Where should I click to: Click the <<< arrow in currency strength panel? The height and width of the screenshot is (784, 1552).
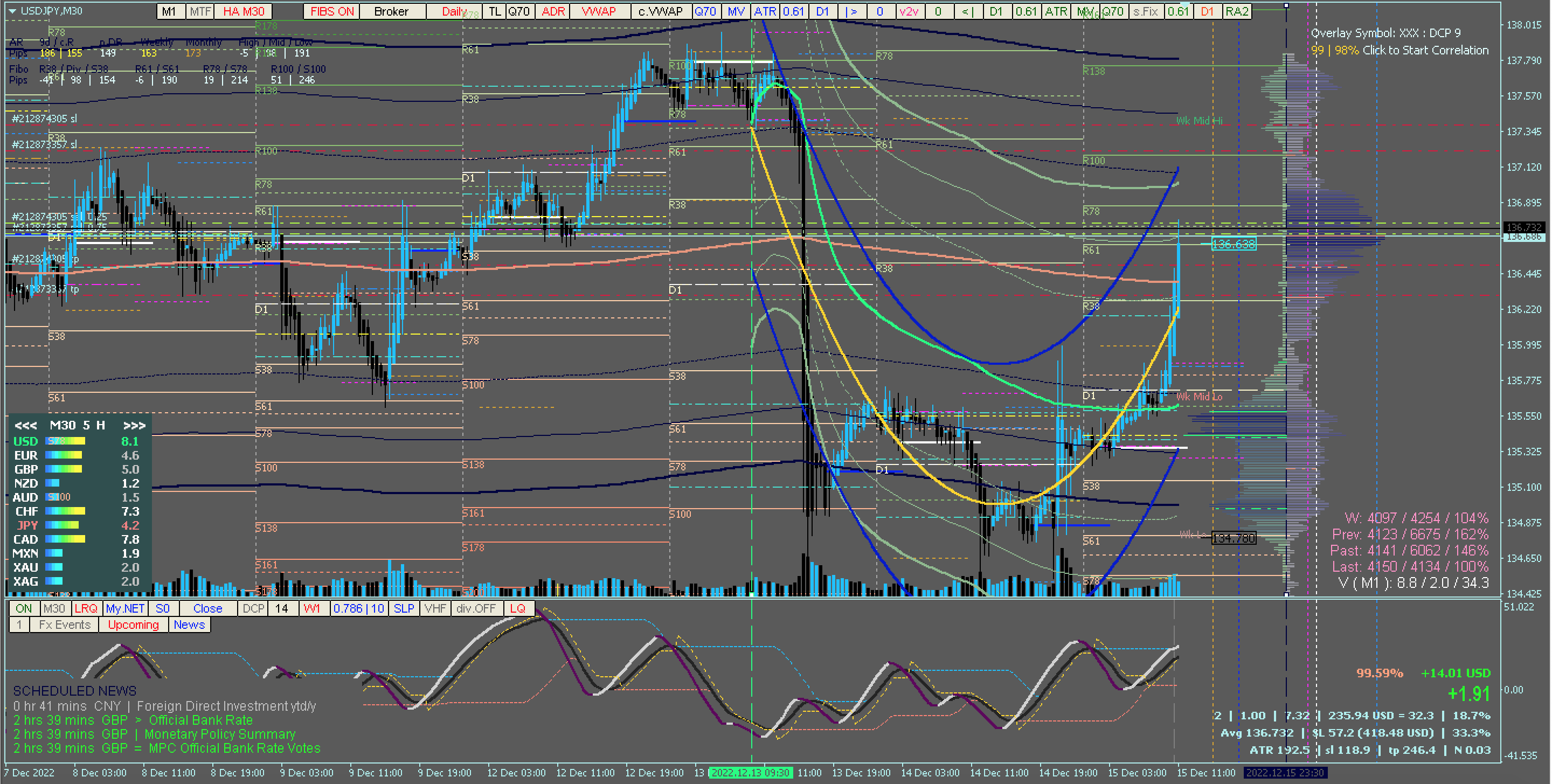click(25, 426)
